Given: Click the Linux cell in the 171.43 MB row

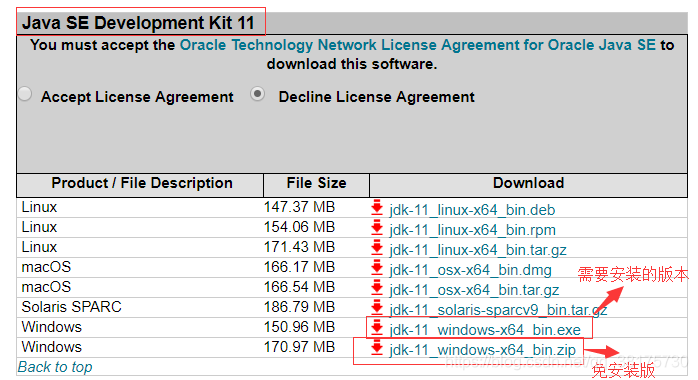Looking at the screenshot, I should [39, 247].
